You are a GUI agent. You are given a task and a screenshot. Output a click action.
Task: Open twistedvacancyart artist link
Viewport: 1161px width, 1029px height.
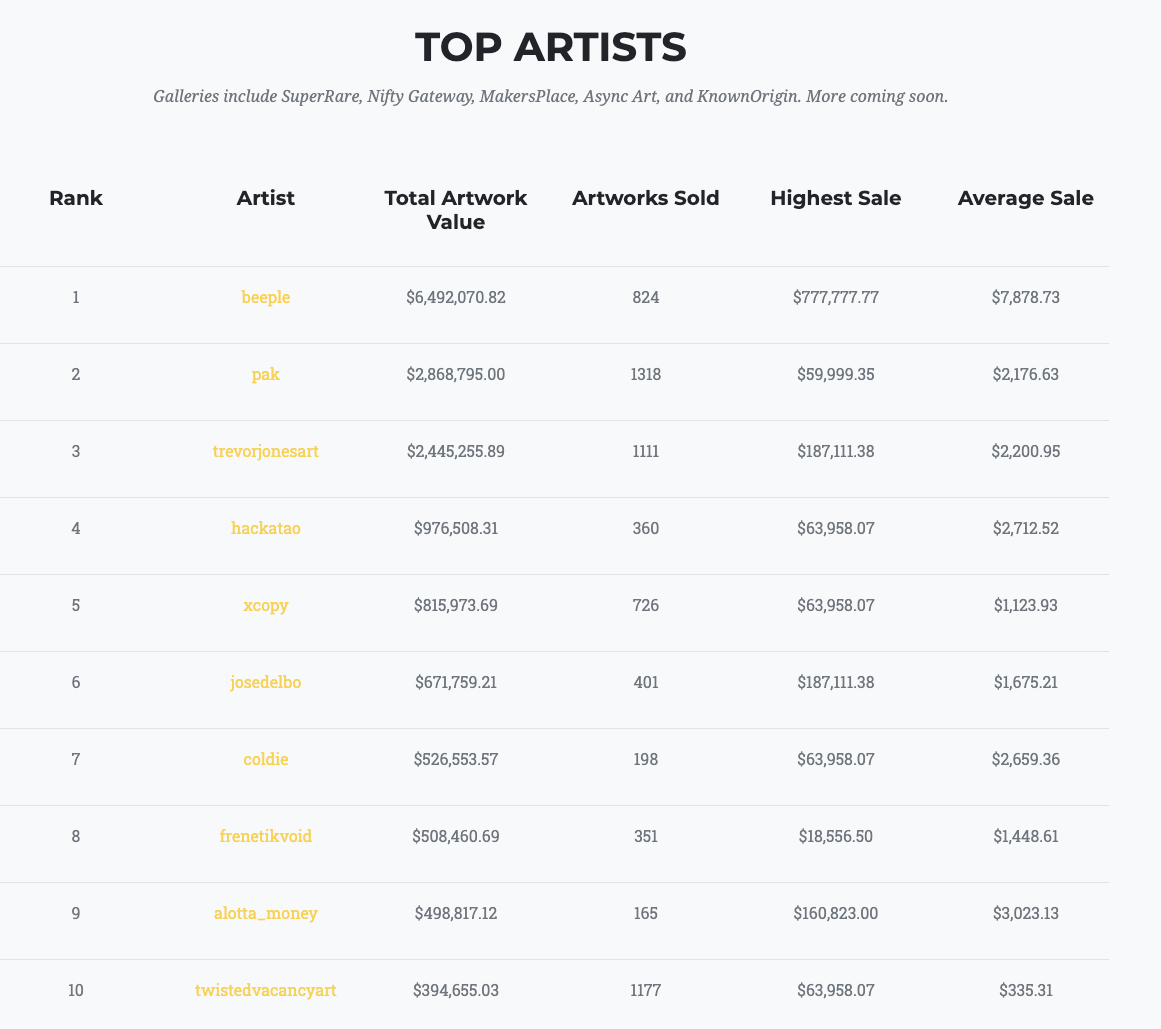click(x=265, y=990)
